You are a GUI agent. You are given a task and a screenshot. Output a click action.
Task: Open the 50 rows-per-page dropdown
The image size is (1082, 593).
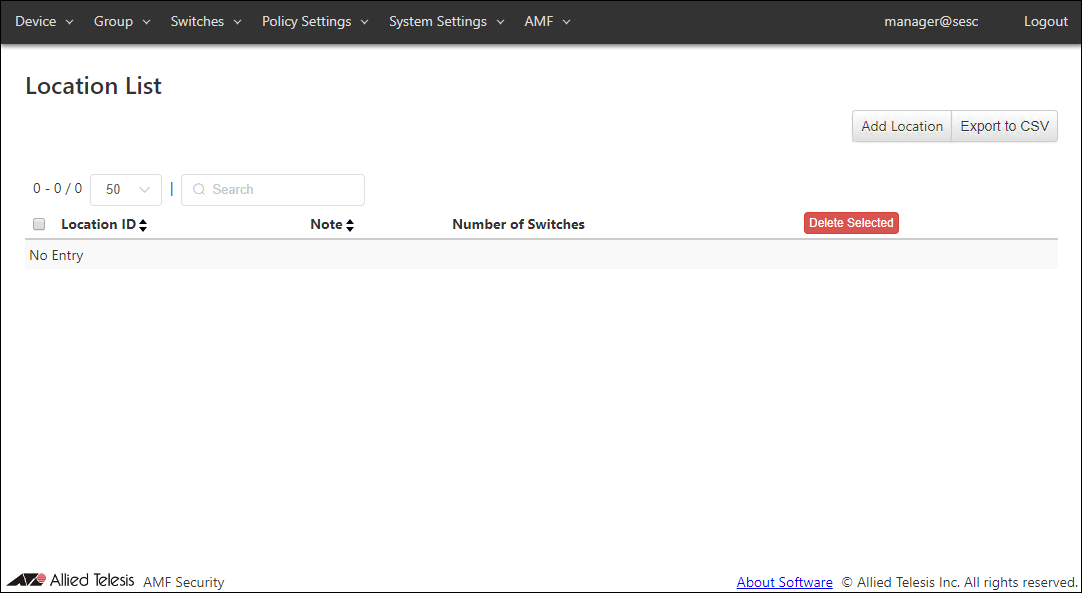126,190
